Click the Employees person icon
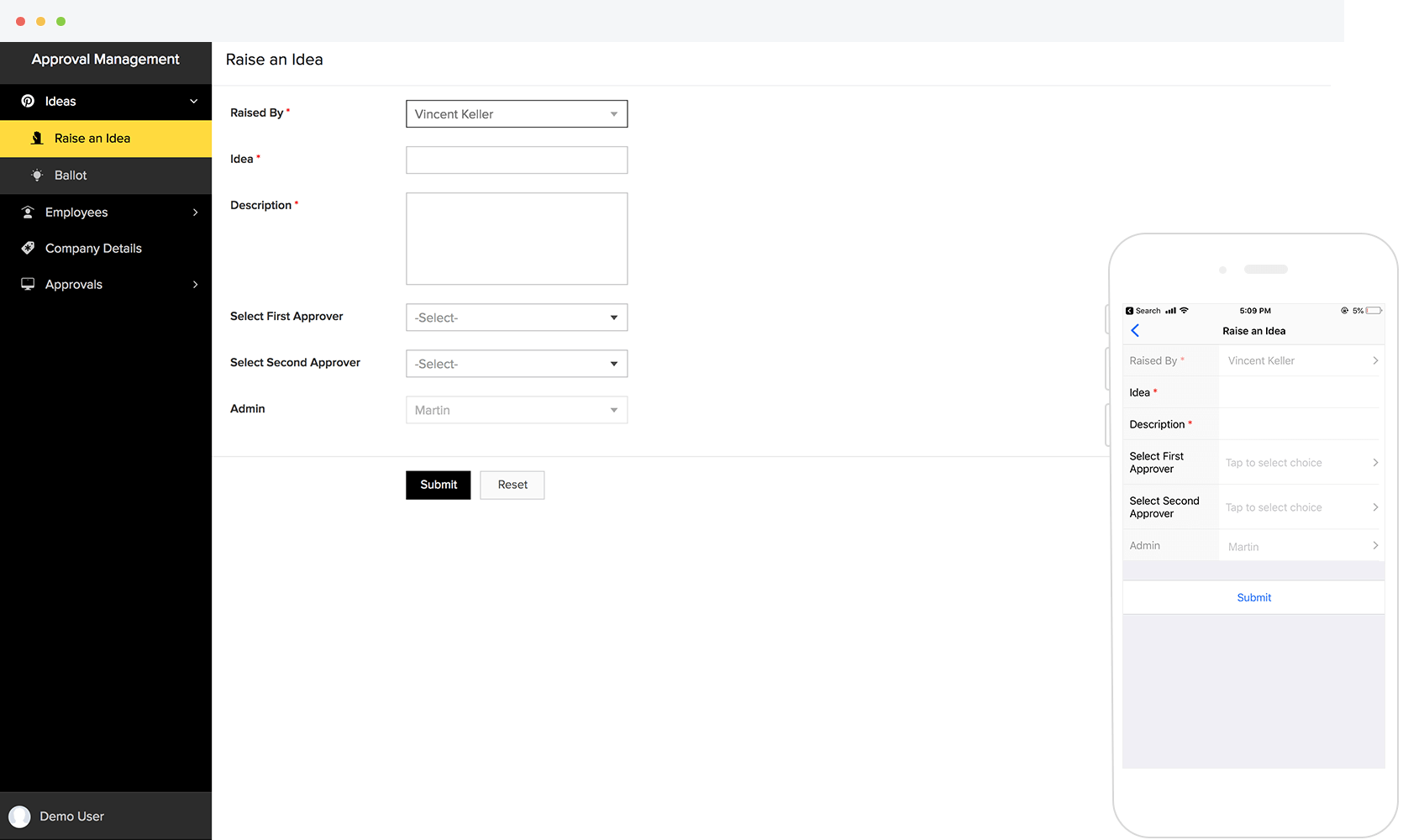1403x840 pixels. coord(28,213)
